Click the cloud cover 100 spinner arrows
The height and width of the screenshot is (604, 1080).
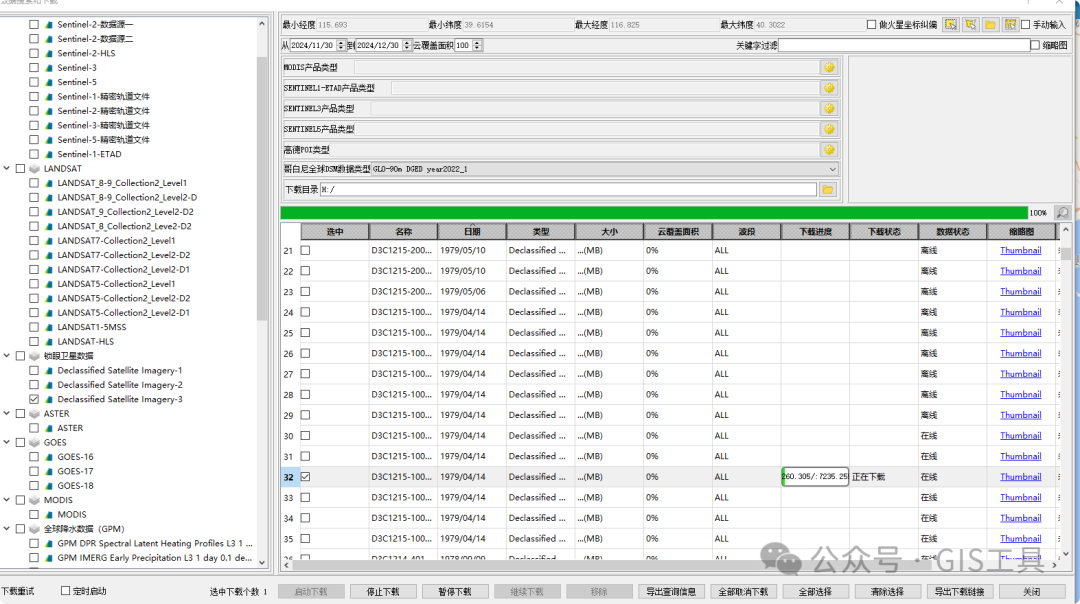477,45
